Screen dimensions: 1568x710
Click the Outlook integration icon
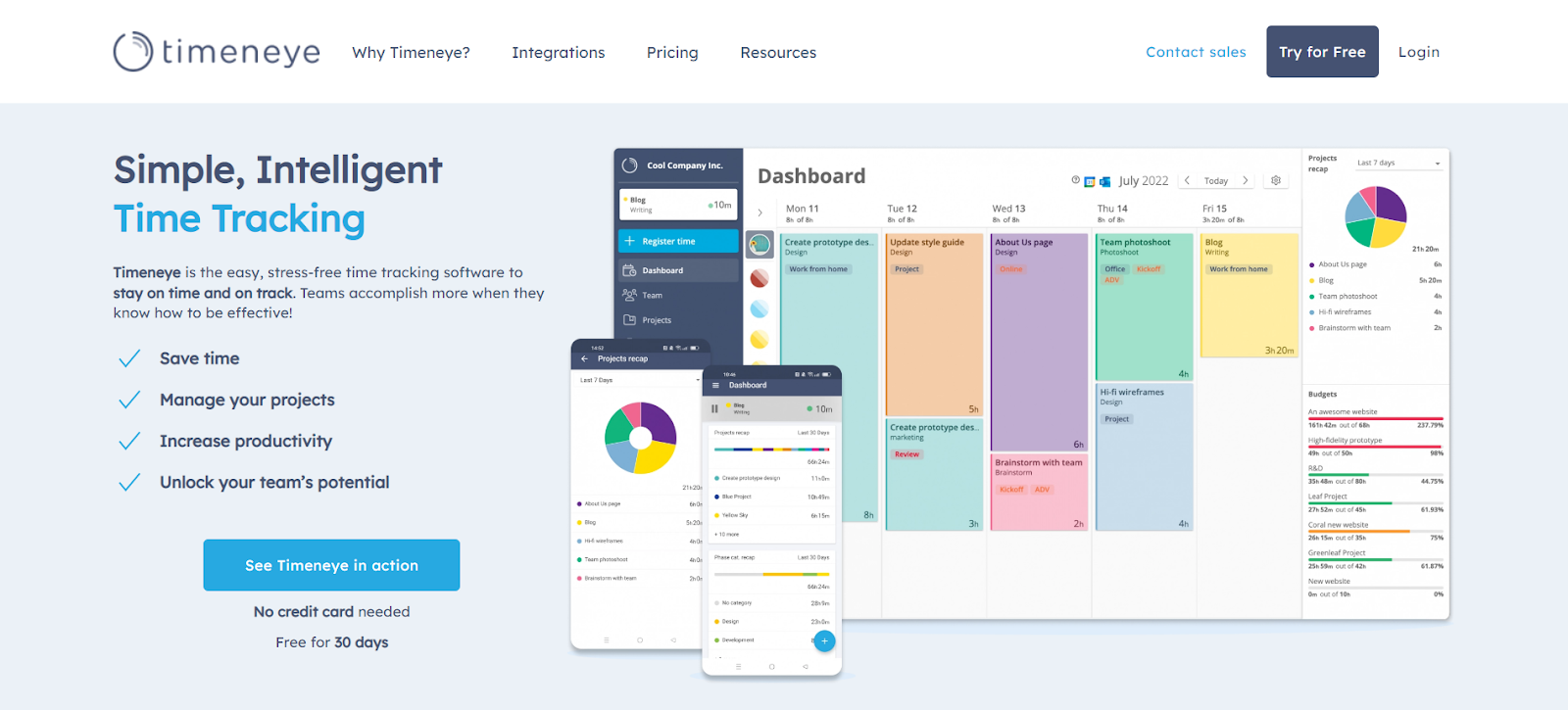tap(1104, 181)
